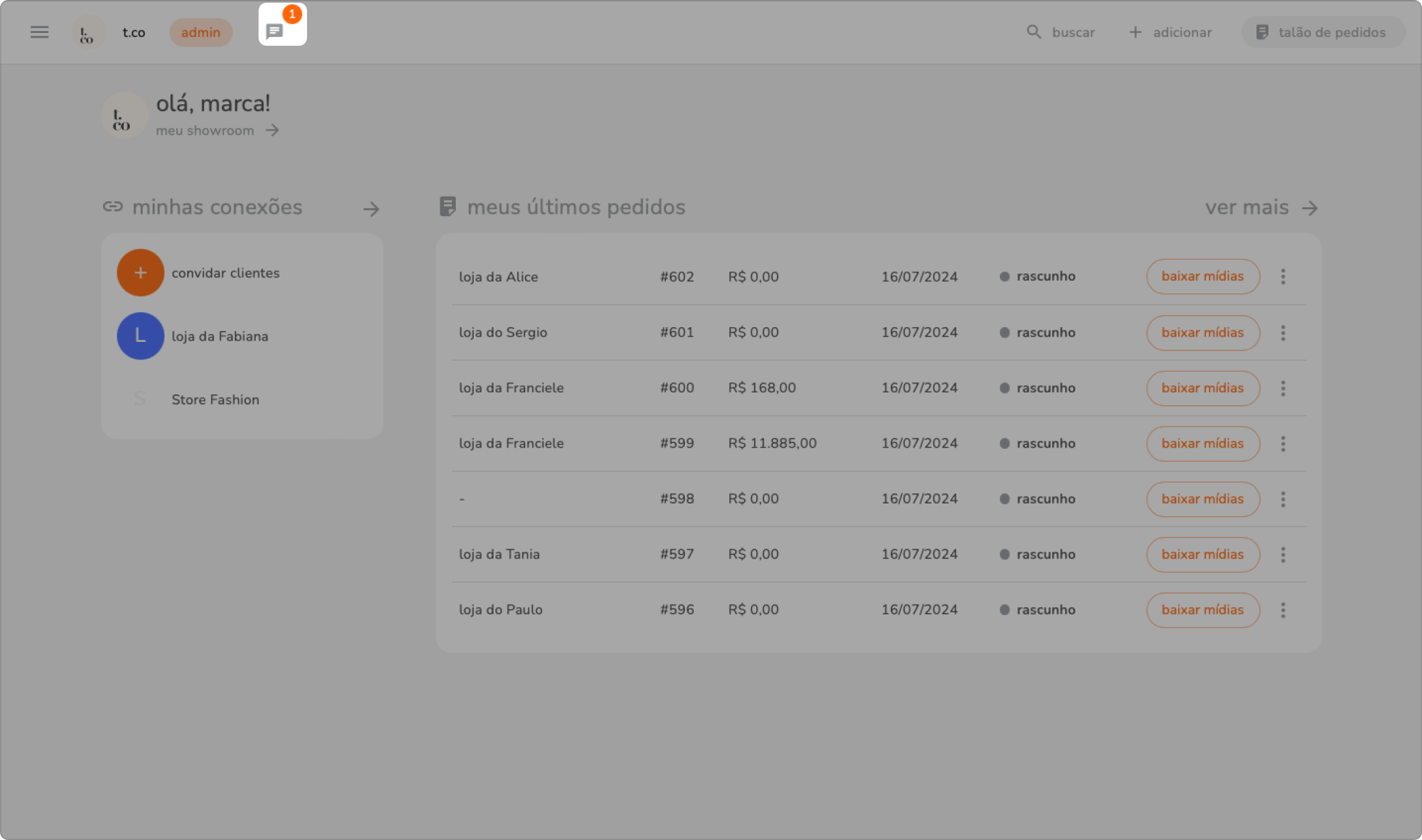The height and width of the screenshot is (840, 1422).
Task: Click baixar mídias for order #599
Action: (x=1203, y=444)
